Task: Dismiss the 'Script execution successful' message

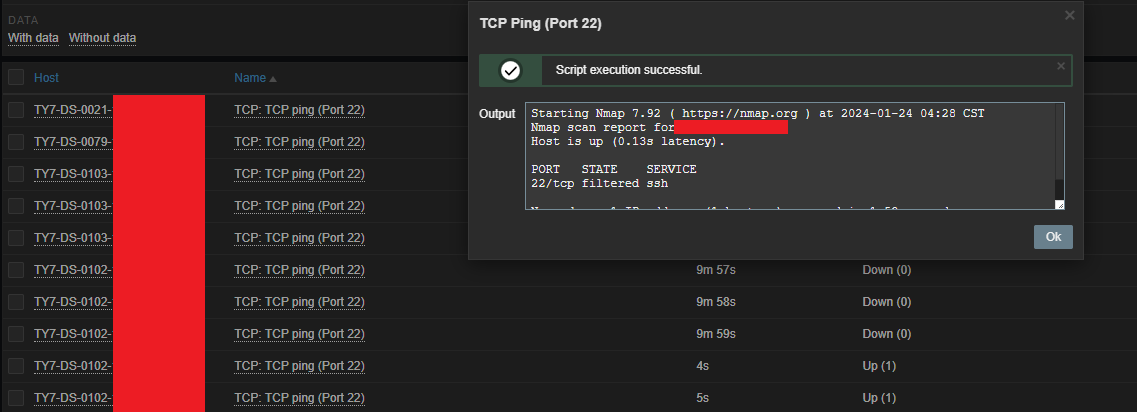Action: click(1061, 66)
